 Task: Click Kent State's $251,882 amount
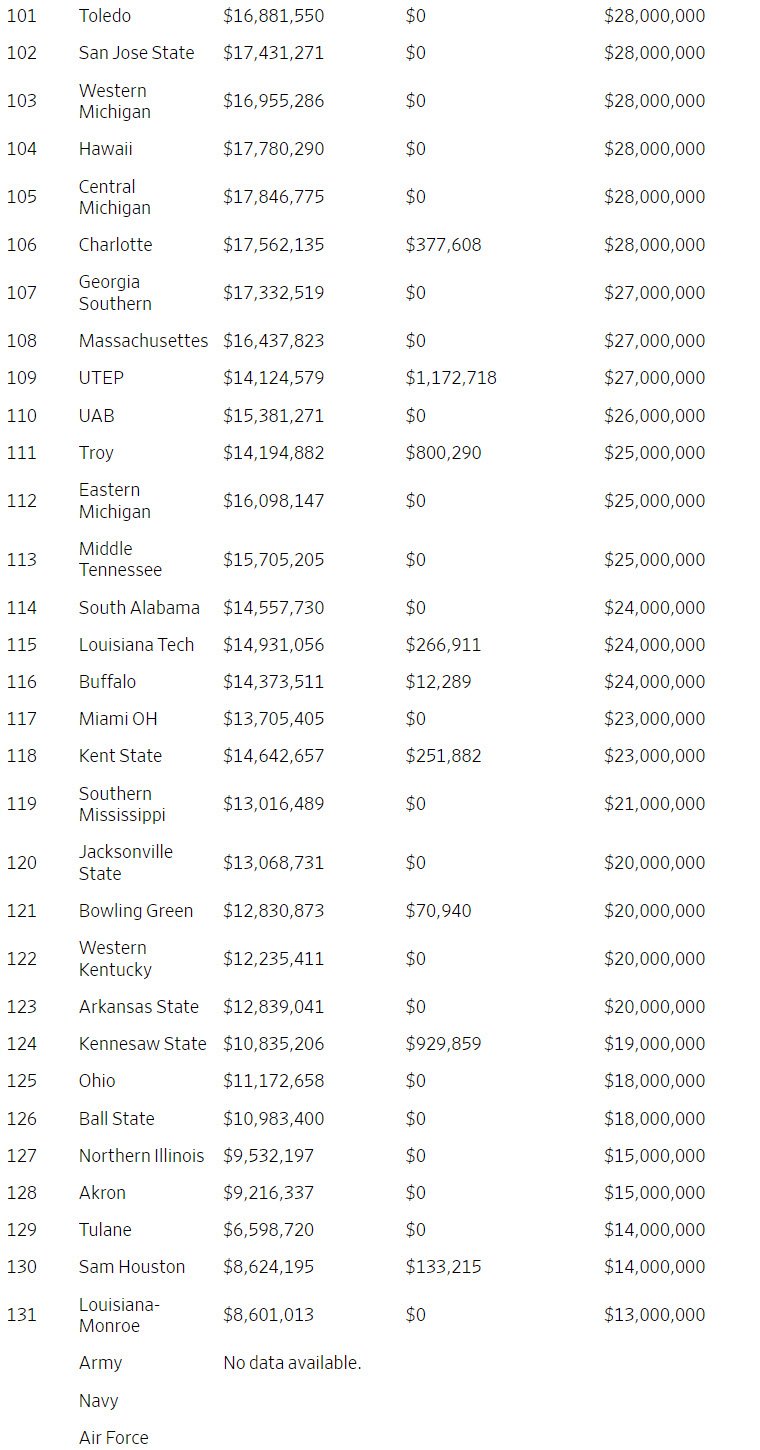click(x=443, y=756)
